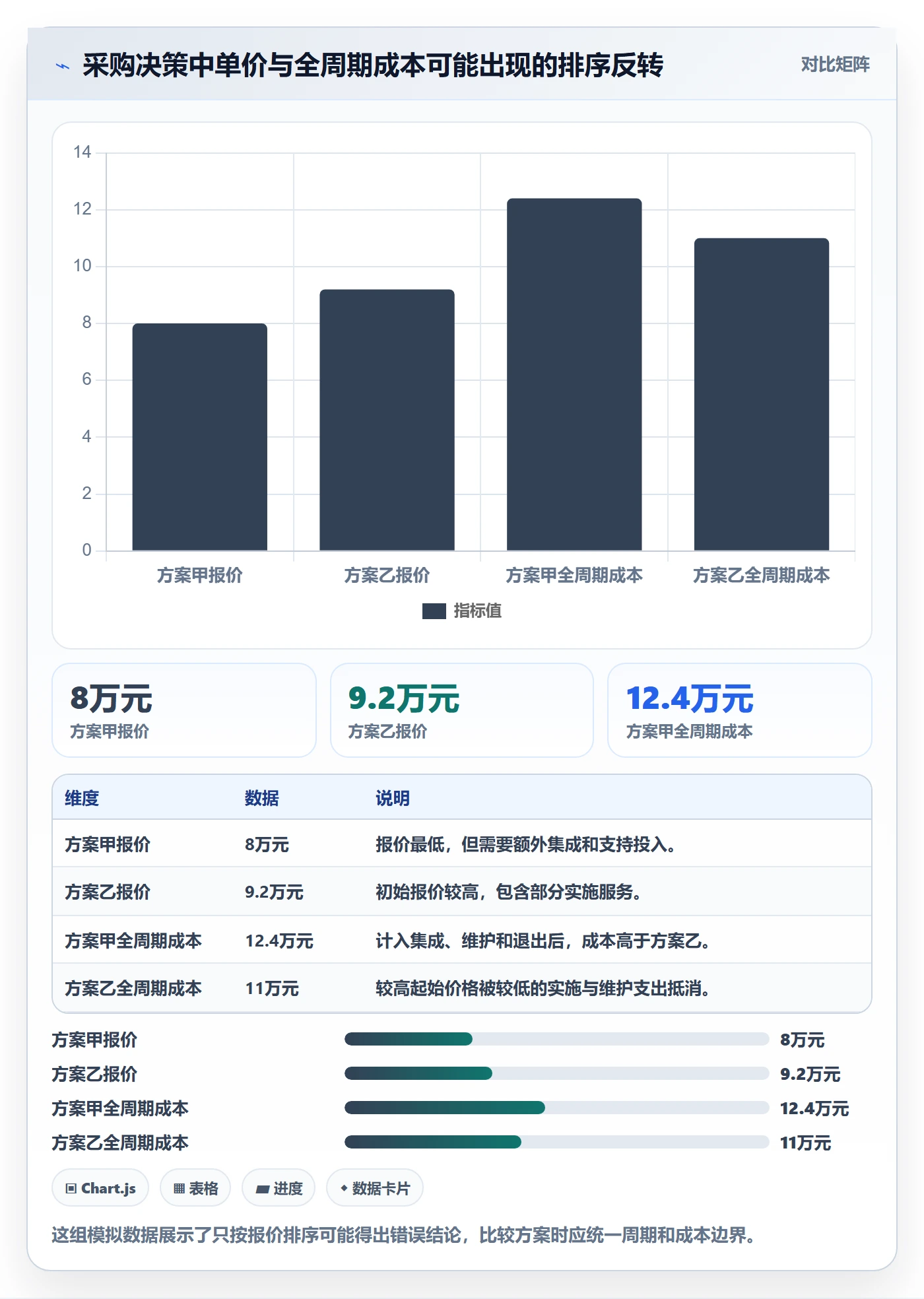Click the 进度 tag chip
Viewport: 924px width, 1299px height.
click(279, 1188)
